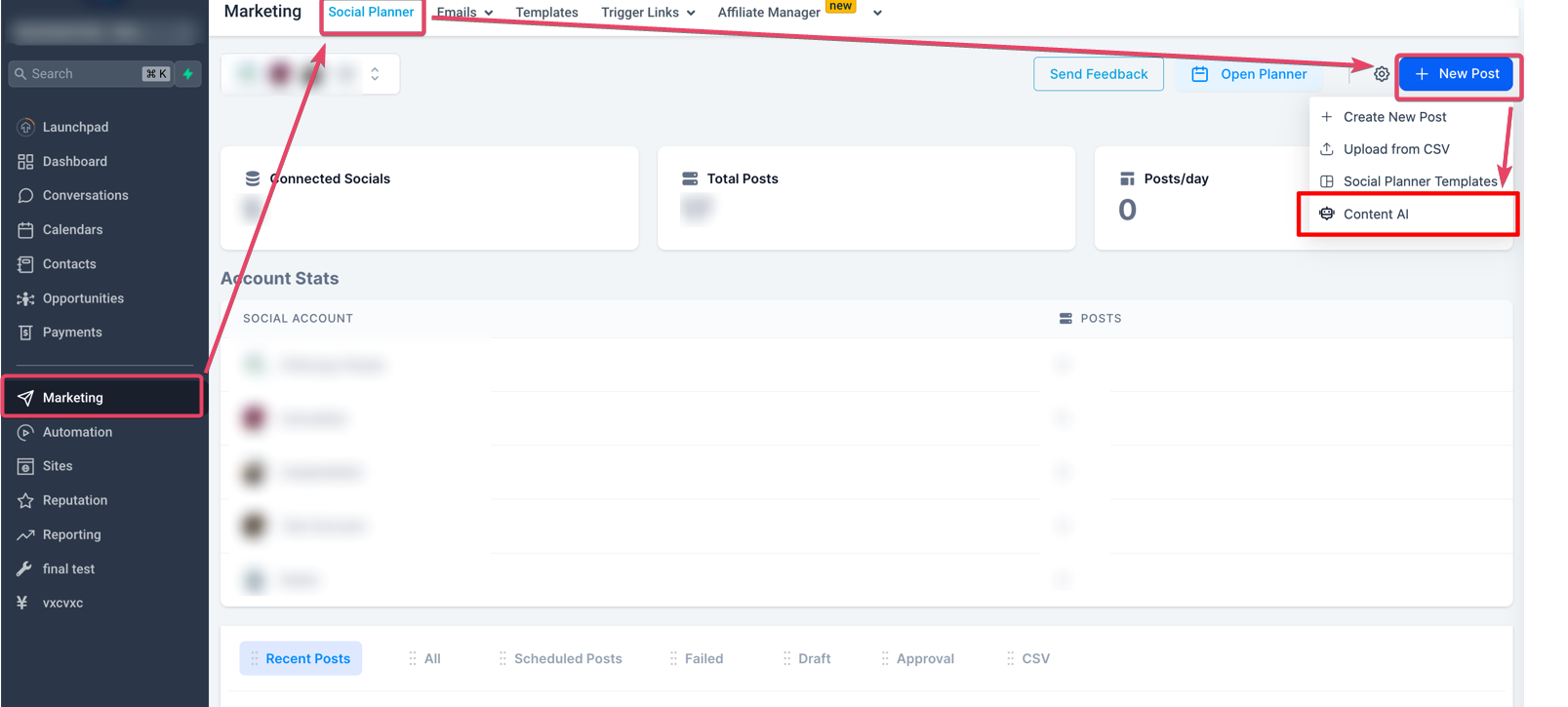The image size is (1568, 707).
Task: Click the Posts/day card icon
Action: (1127, 178)
